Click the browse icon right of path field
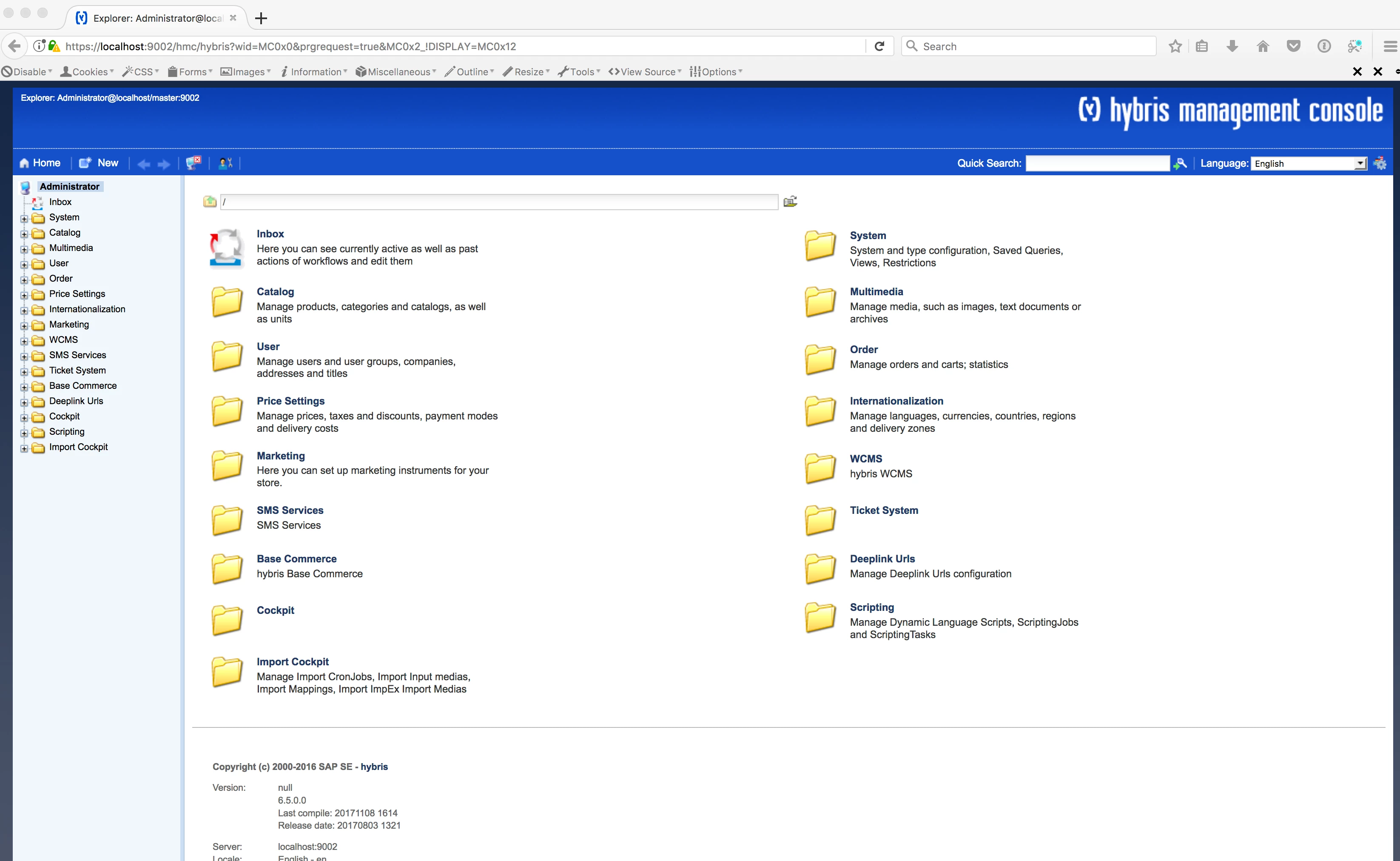 tap(790, 202)
